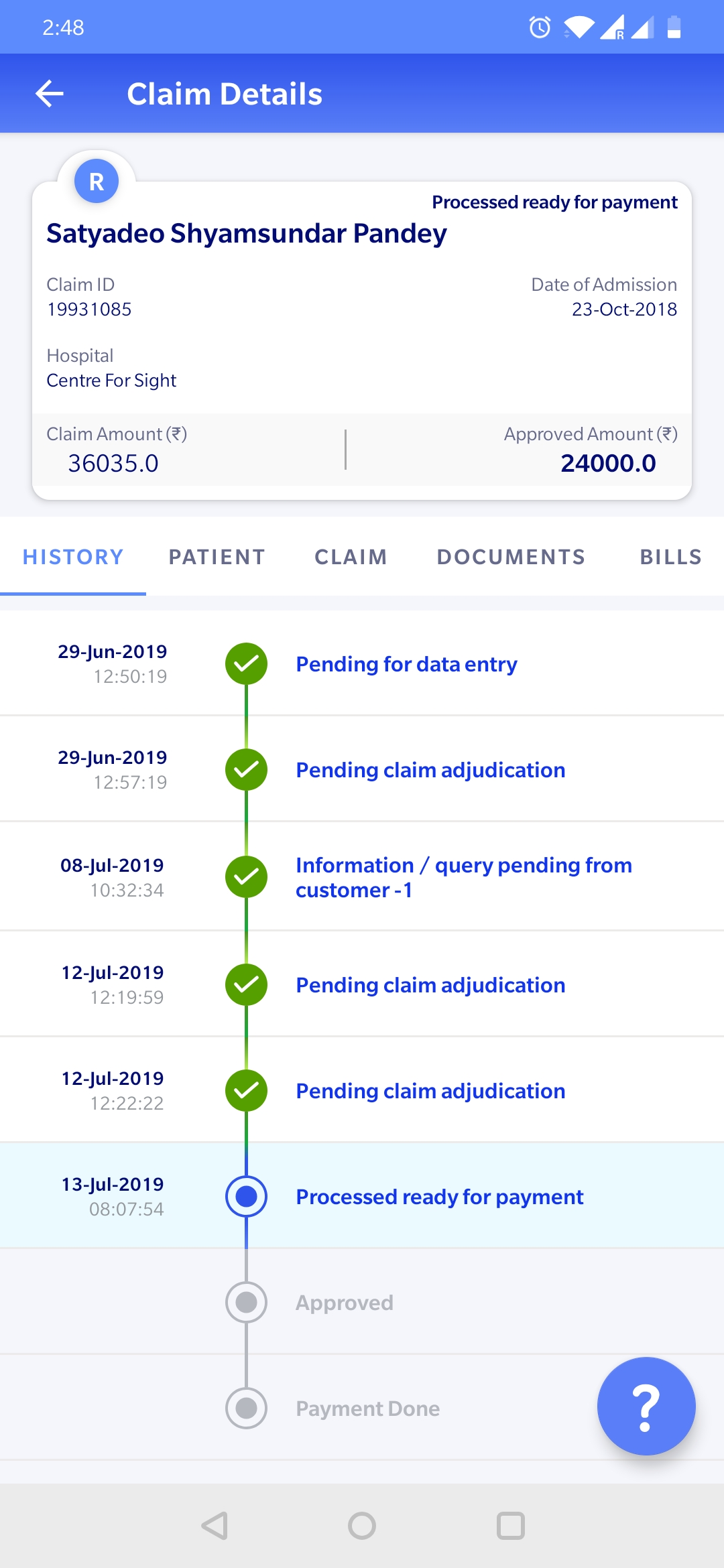Open the help question mark button
The width and height of the screenshot is (724, 1568).
coord(646,1406)
